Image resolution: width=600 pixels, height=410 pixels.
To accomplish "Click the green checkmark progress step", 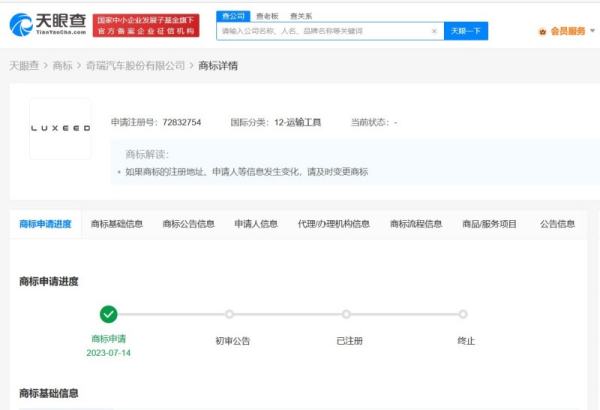I will coord(109,314).
